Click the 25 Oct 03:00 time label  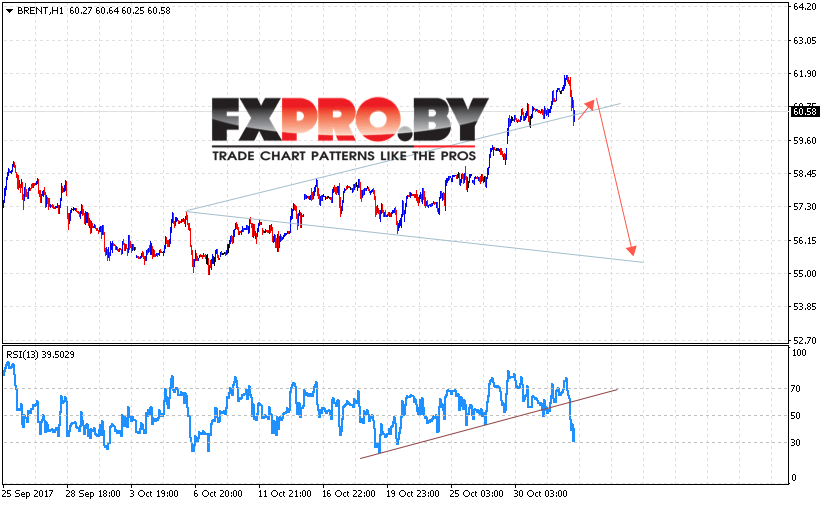[x=476, y=494]
